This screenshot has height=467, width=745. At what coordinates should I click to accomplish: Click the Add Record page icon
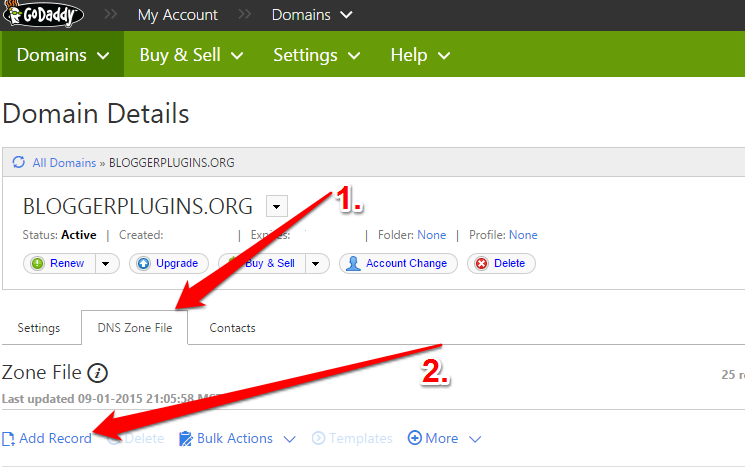(x=8, y=438)
